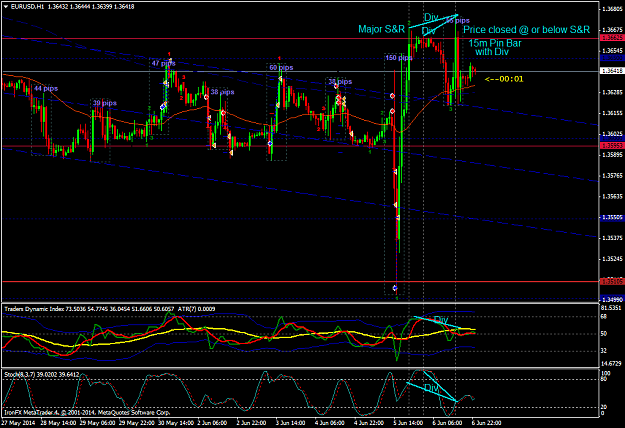Image resolution: width=625 pixels, height=428 pixels.
Task: Click the EURUSD,H1 symbol title text
Action: (28, 7)
